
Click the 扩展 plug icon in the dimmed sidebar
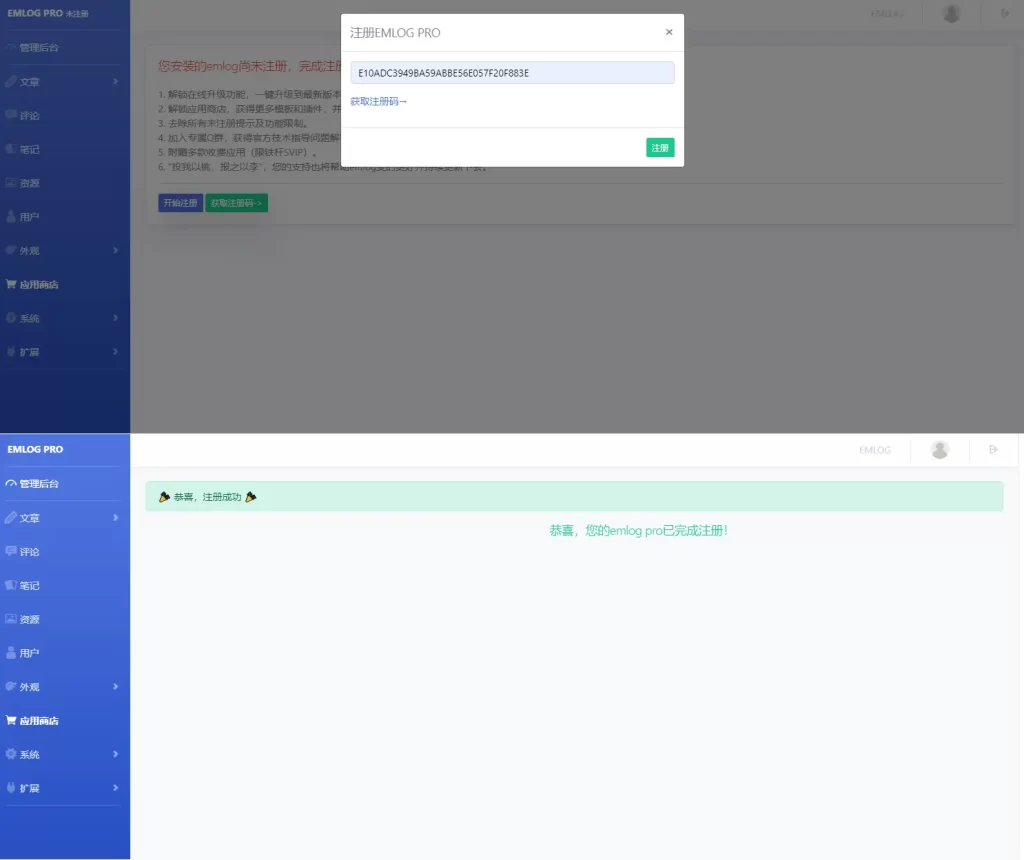point(11,351)
